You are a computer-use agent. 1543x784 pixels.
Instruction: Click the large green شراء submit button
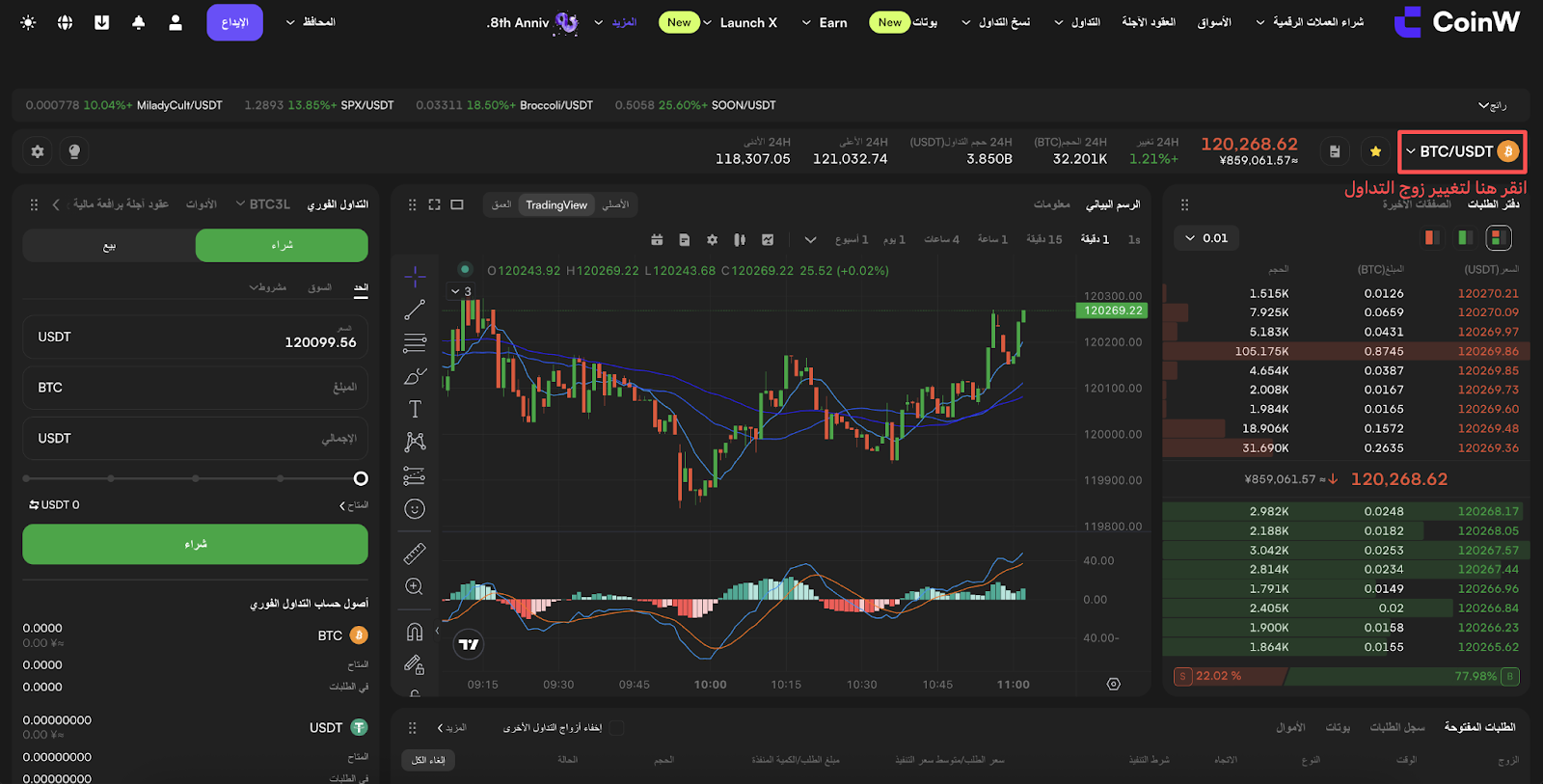pyautogui.click(x=195, y=544)
